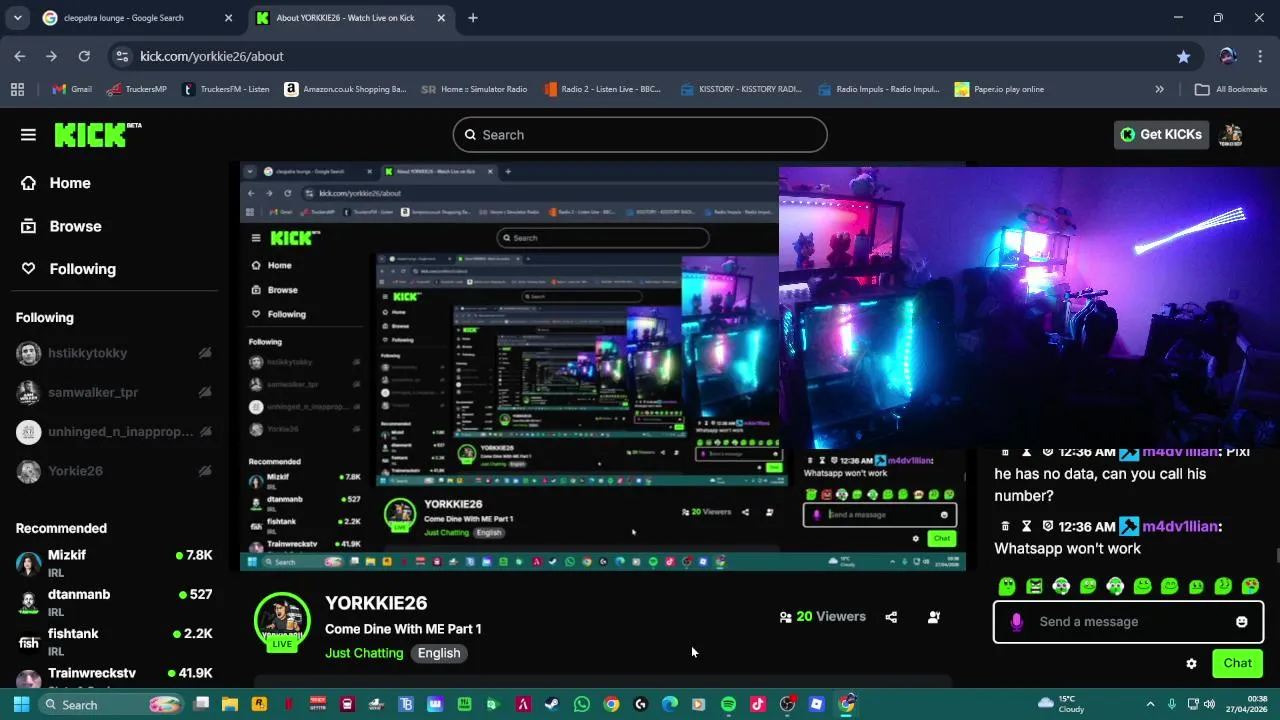Click the angry-face green quick emote
This screenshot has height=720, width=1280.
(1034, 586)
